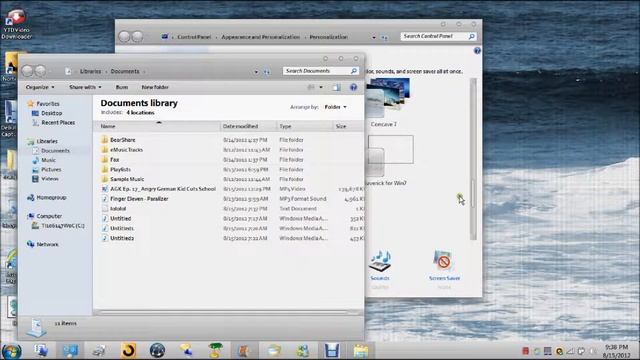Click Appearance and Personalization breadcrumb
The height and width of the screenshot is (360, 640).
coord(260,37)
